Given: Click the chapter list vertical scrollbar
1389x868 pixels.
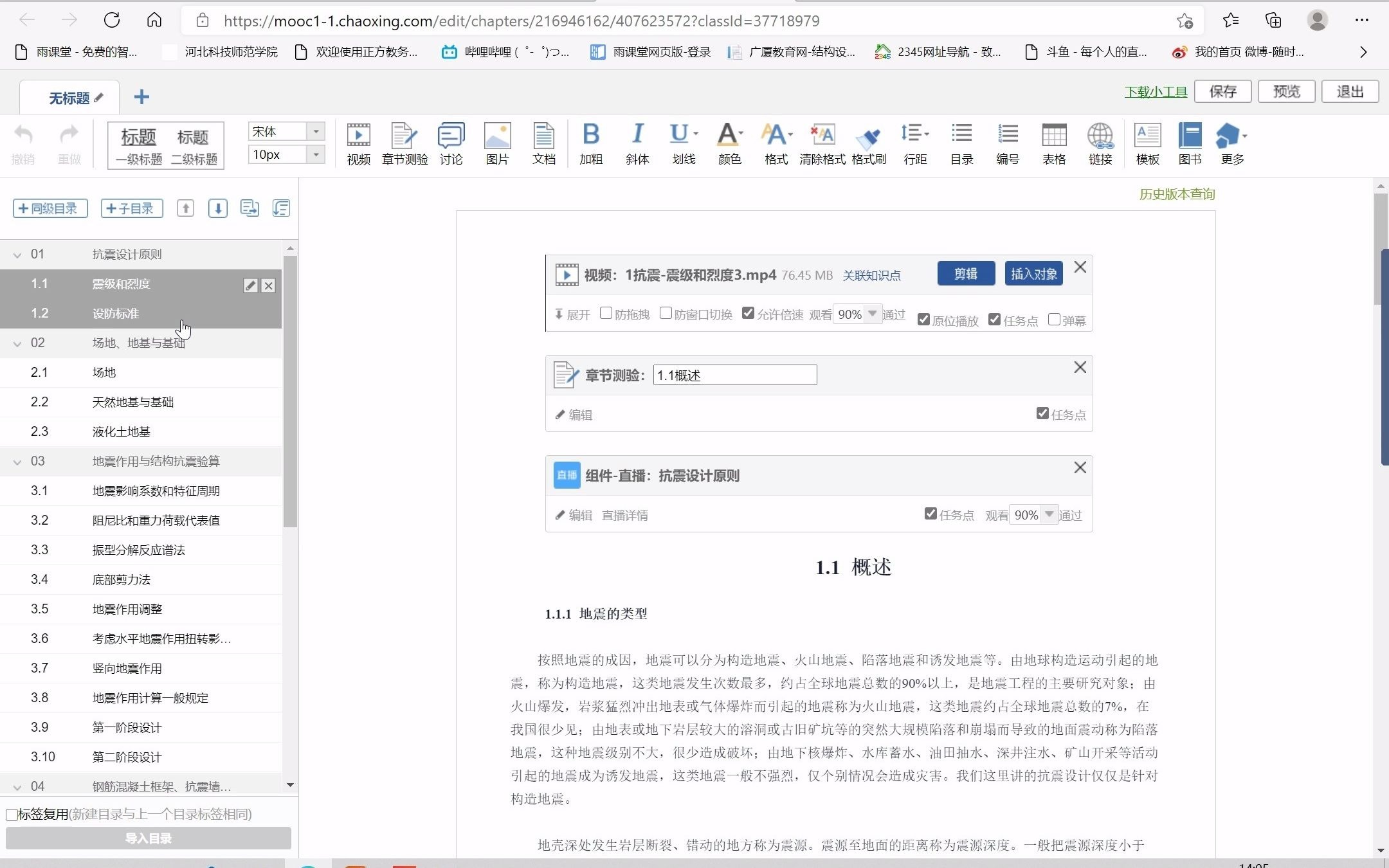Looking at the screenshot, I should click(290, 391).
